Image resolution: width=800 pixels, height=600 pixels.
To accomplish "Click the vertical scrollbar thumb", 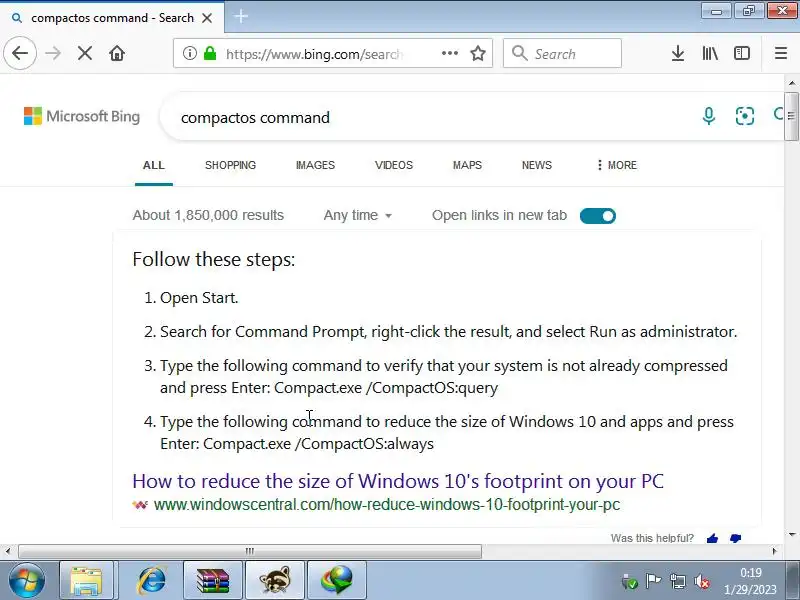I will [x=791, y=116].
